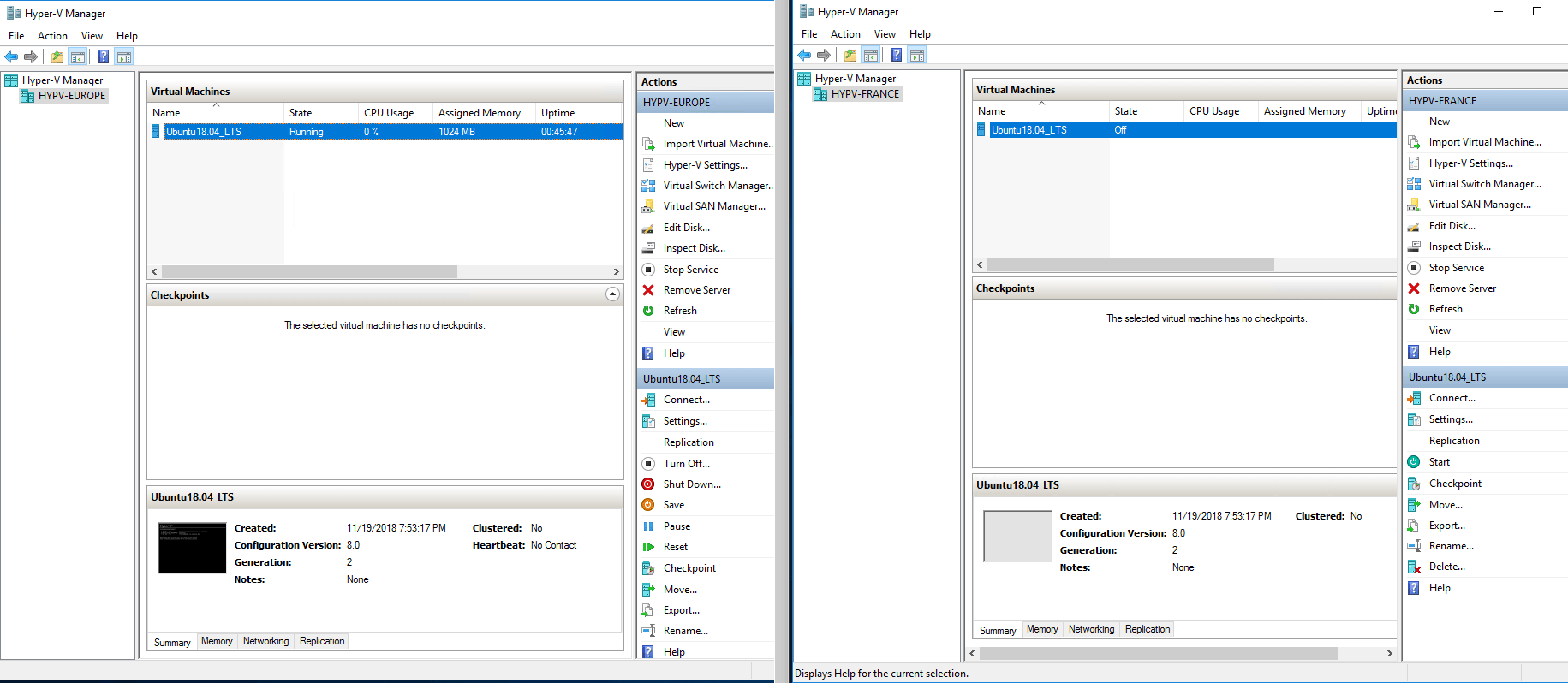
Task: Open New submenu in HYPV-EUROPE actions
Action: click(673, 123)
